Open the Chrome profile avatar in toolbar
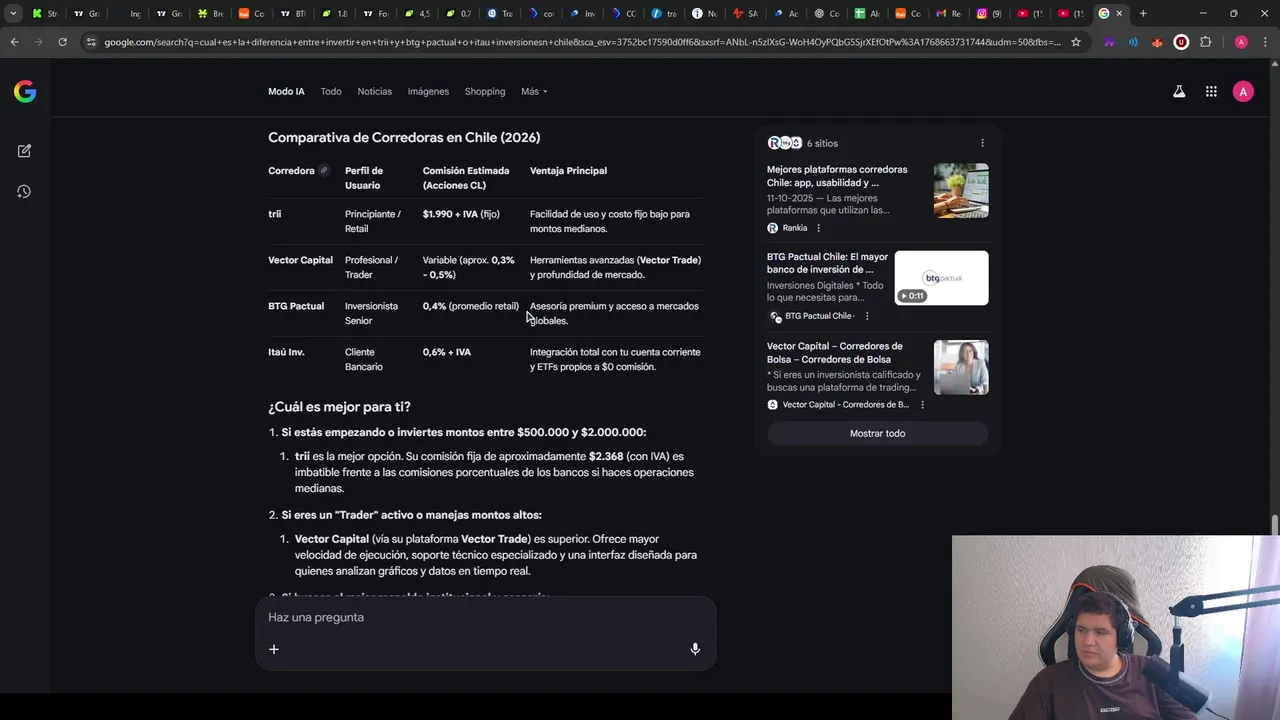 (x=1241, y=42)
